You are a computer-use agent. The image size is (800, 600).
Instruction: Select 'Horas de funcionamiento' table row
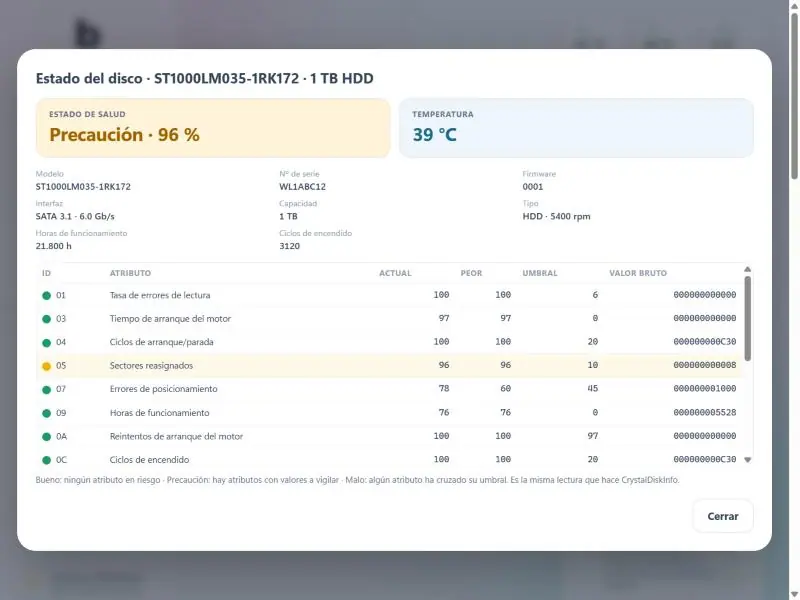[x=389, y=412]
